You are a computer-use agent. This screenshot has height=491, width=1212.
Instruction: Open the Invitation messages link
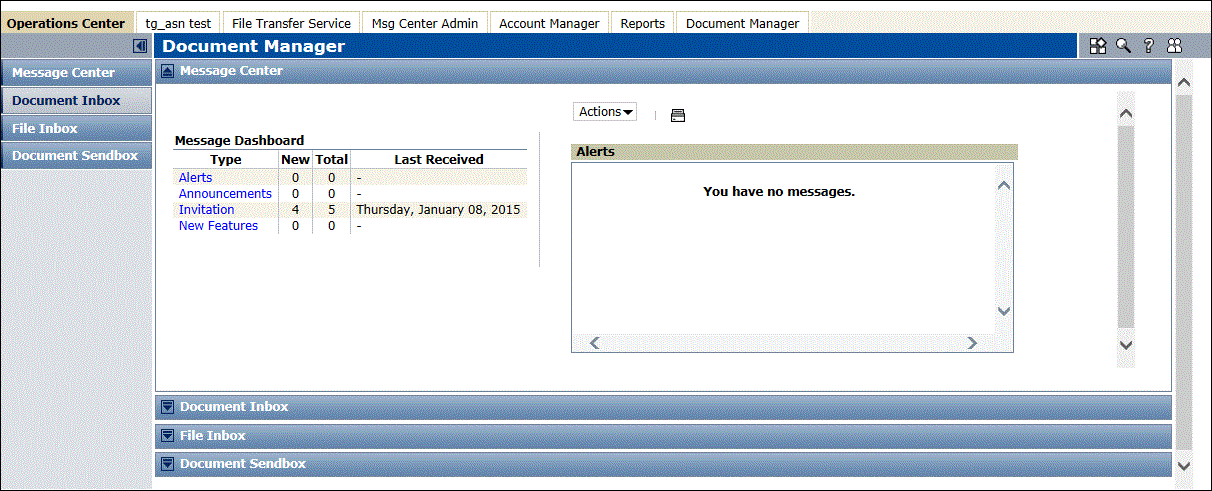[x=206, y=210]
